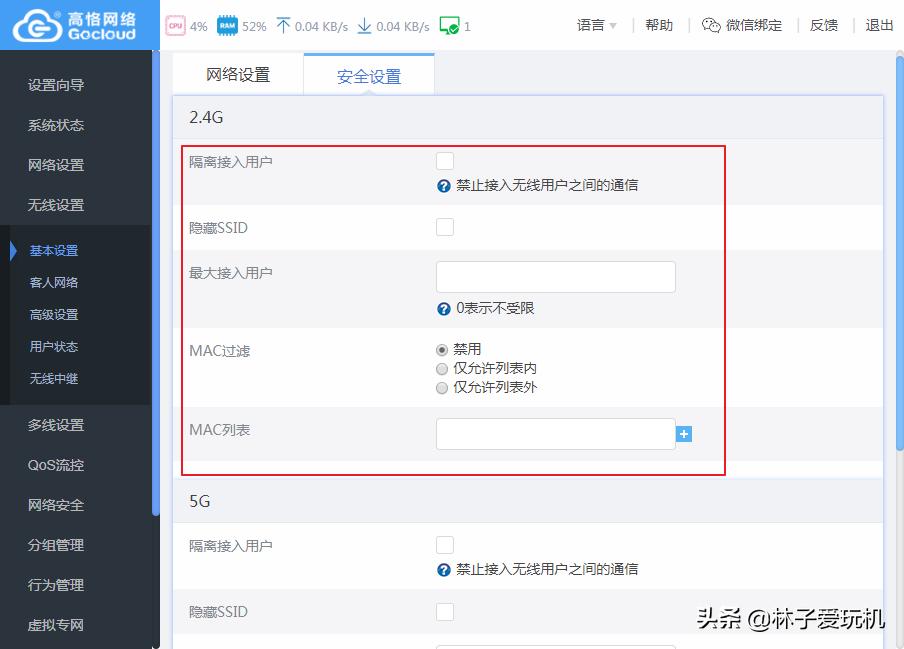904x649 pixels.
Task: Open 分组管理 in sidebar
Action: [56, 545]
